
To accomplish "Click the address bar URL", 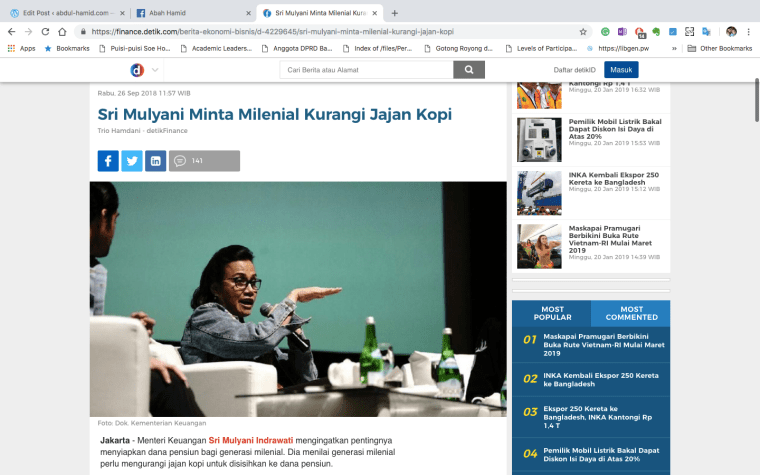I will (272, 32).
